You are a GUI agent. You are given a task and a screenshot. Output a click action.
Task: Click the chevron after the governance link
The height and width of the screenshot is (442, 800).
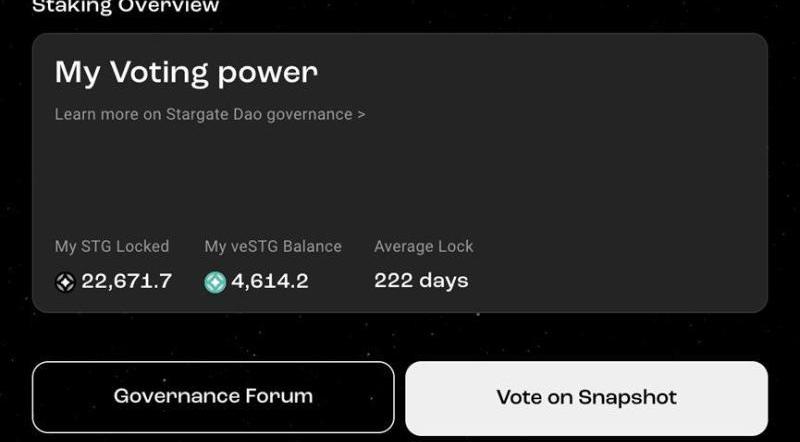click(x=361, y=114)
